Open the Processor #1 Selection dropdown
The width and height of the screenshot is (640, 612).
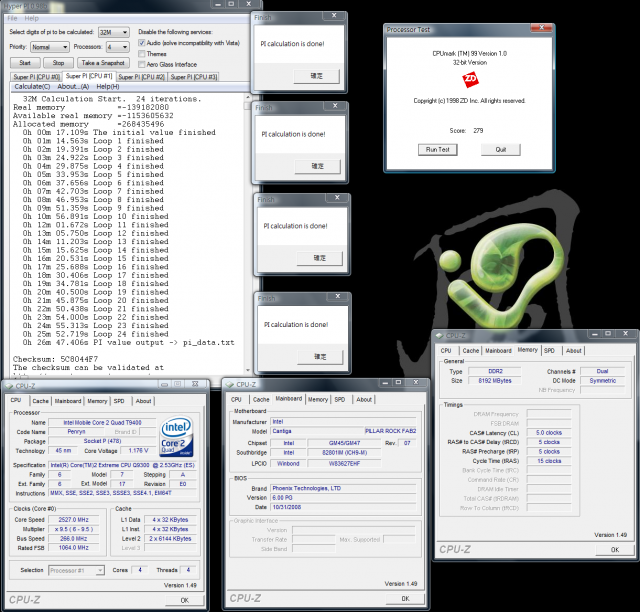click(76, 570)
